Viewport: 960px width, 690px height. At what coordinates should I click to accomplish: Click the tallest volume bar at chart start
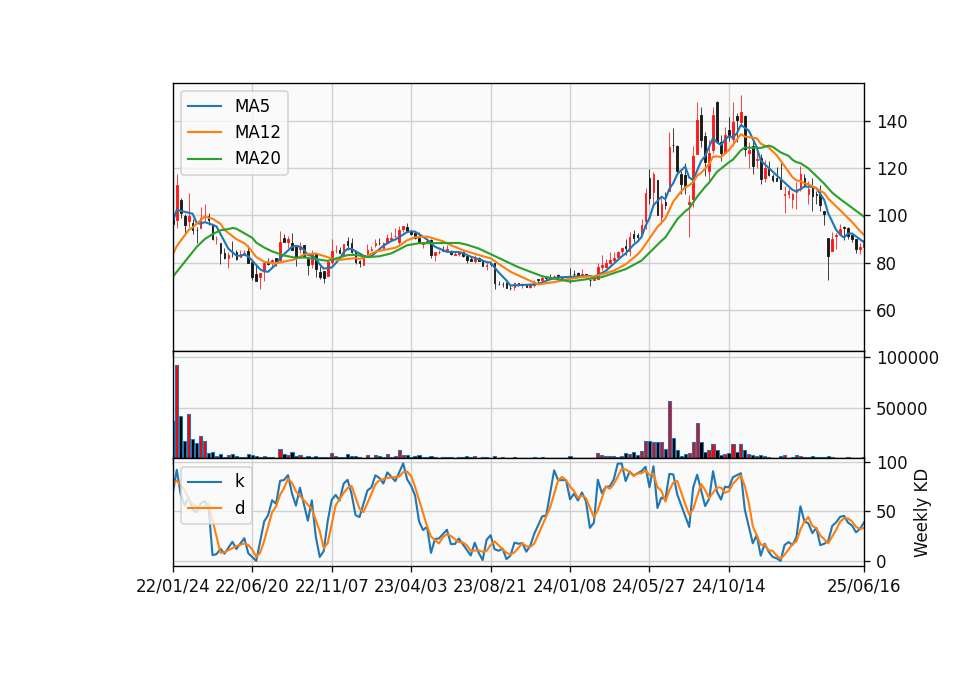(x=177, y=411)
